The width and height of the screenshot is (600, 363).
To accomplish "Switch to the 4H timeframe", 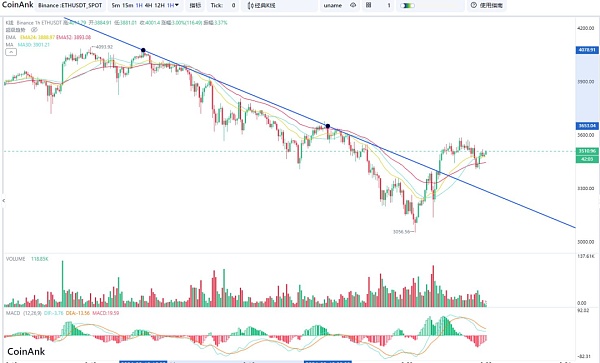I will [x=148, y=5].
